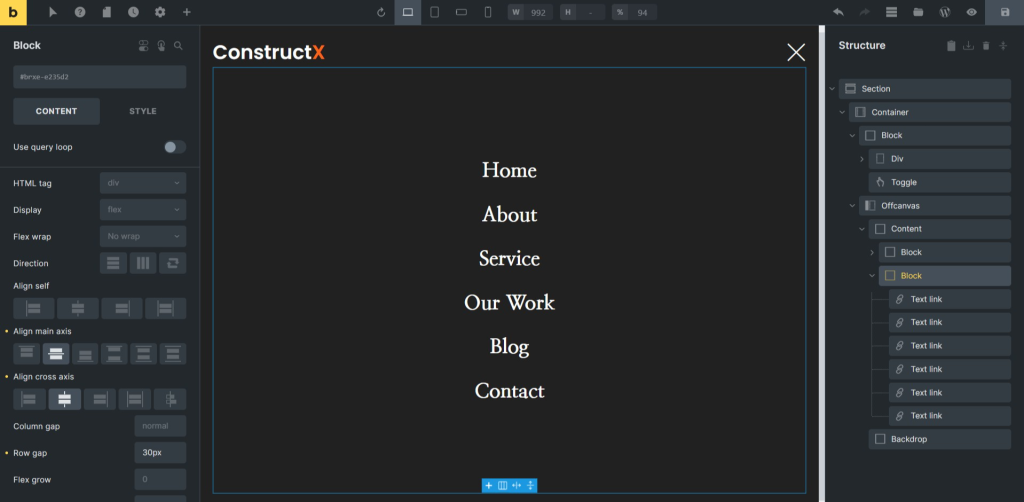Collapse the Section tree chevron

pyautogui.click(x=832, y=89)
